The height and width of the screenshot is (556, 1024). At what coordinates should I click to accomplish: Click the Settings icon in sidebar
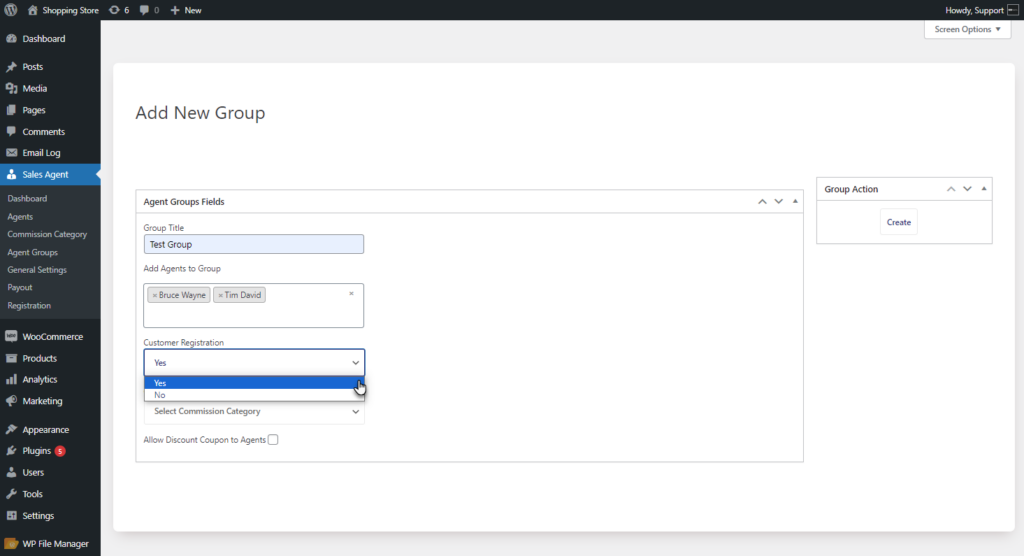pos(11,515)
